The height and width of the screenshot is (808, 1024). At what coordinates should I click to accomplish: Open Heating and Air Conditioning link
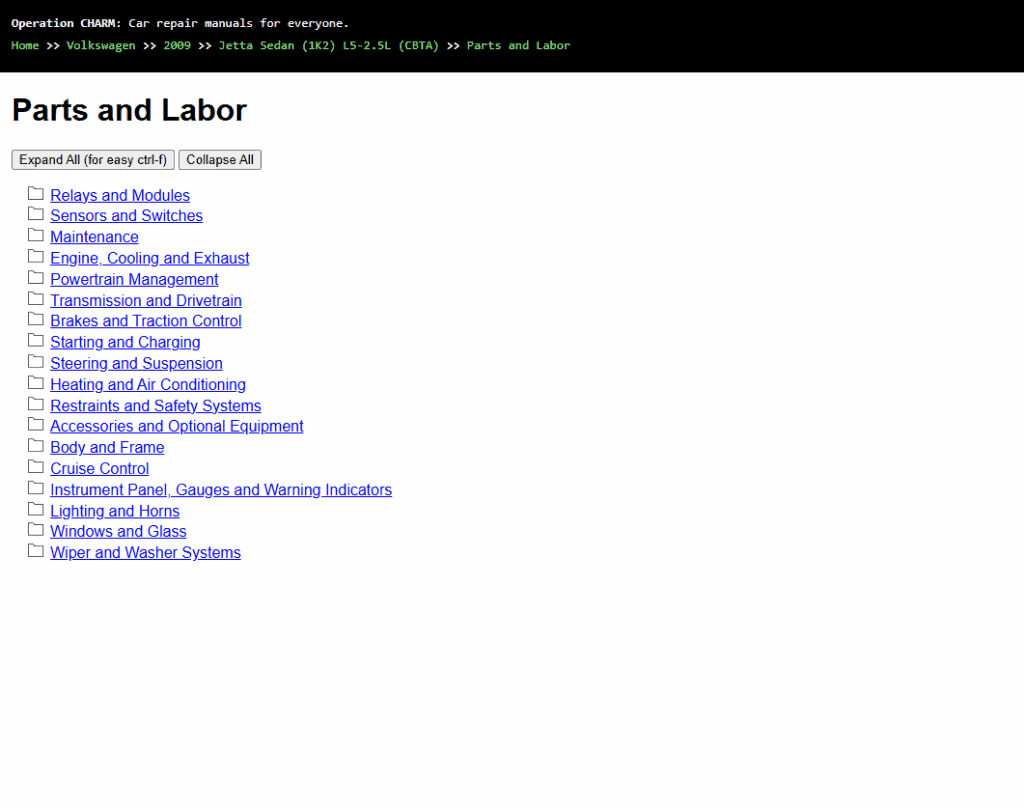147,384
